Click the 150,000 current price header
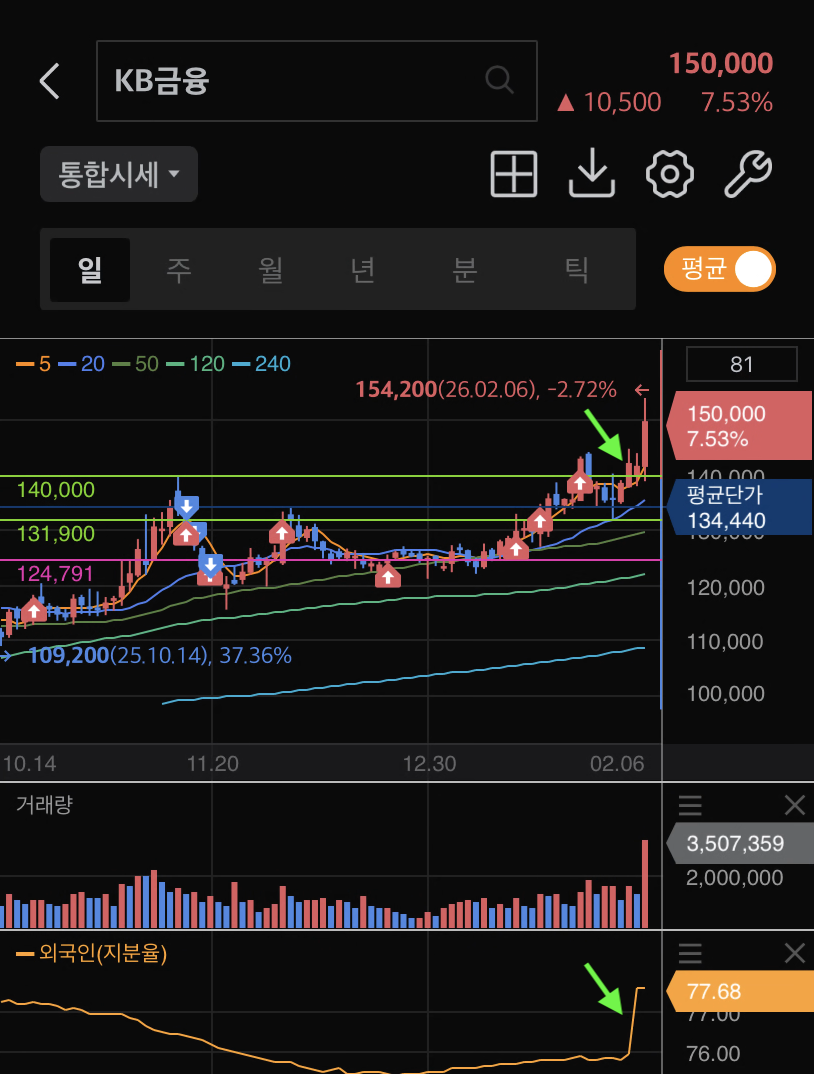The height and width of the screenshot is (1074, 814). pyautogui.click(x=721, y=63)
